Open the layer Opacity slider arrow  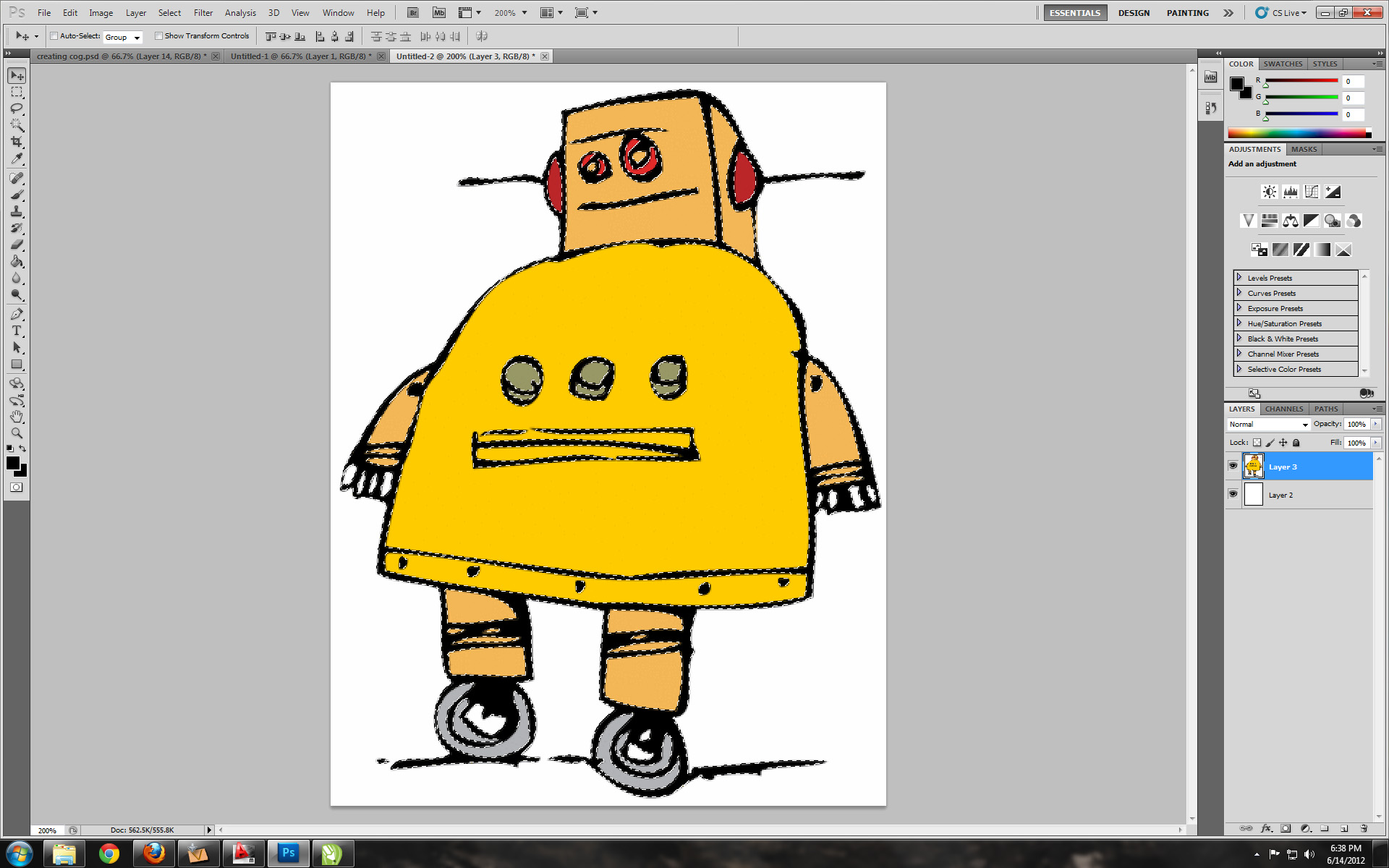pos(1375,425)
